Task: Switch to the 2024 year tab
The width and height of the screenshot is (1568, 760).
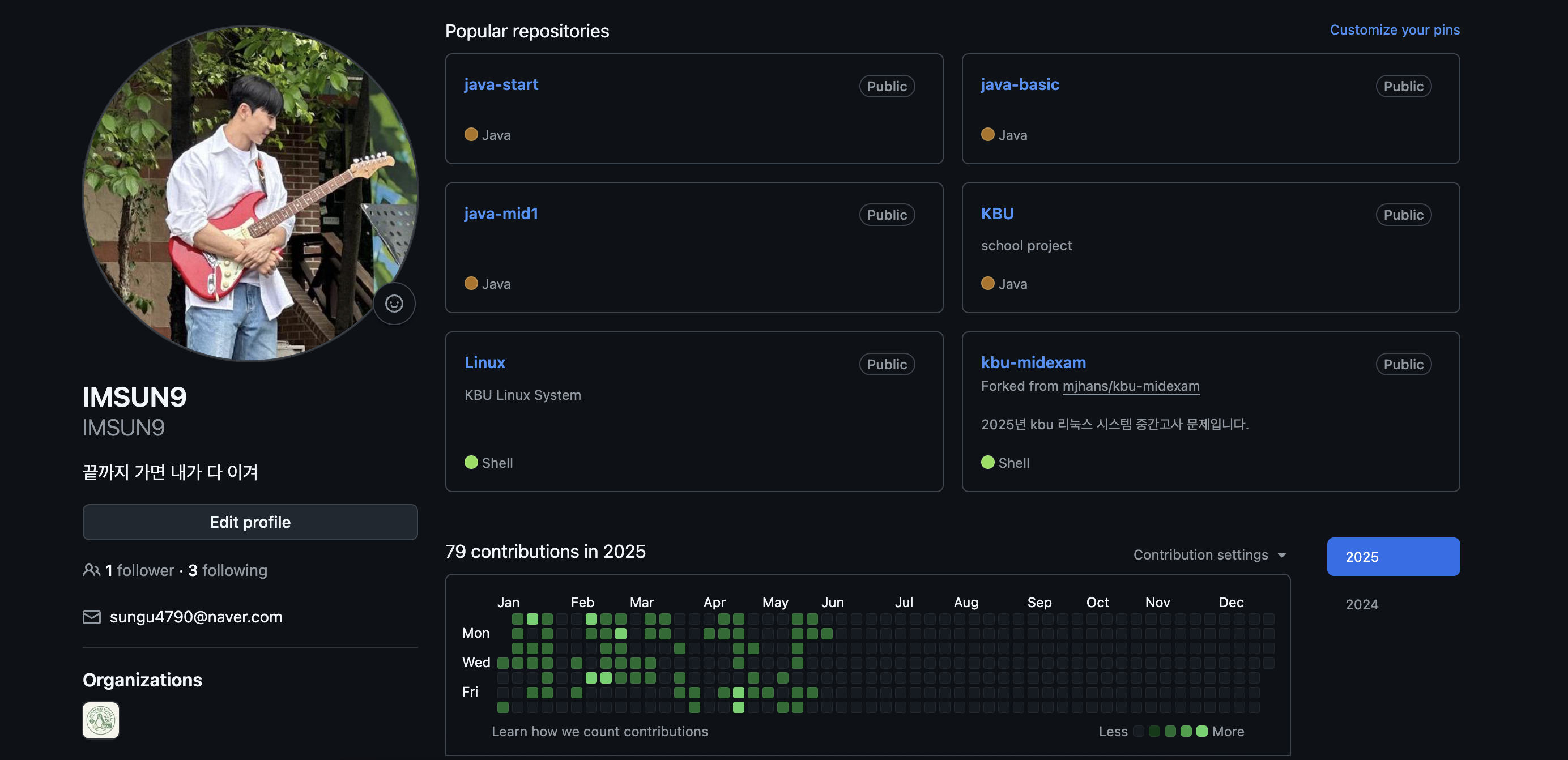Action: point(1362,604)
